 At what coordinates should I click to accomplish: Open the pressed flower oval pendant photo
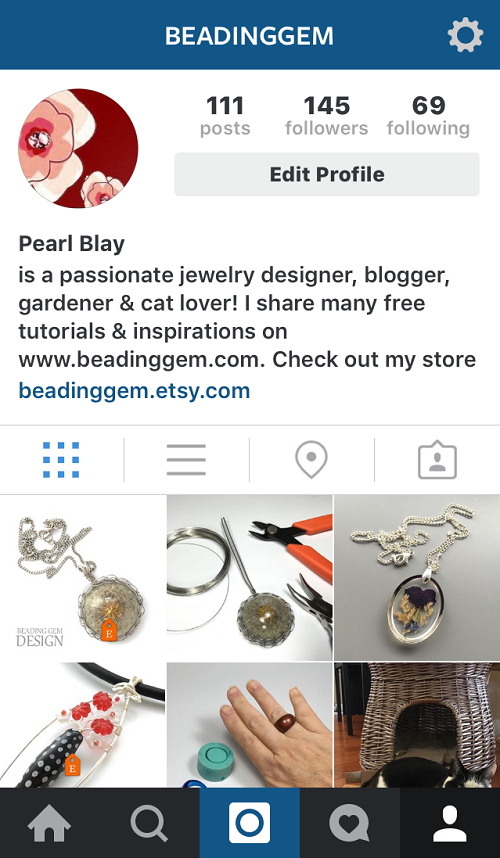[417, 577]
